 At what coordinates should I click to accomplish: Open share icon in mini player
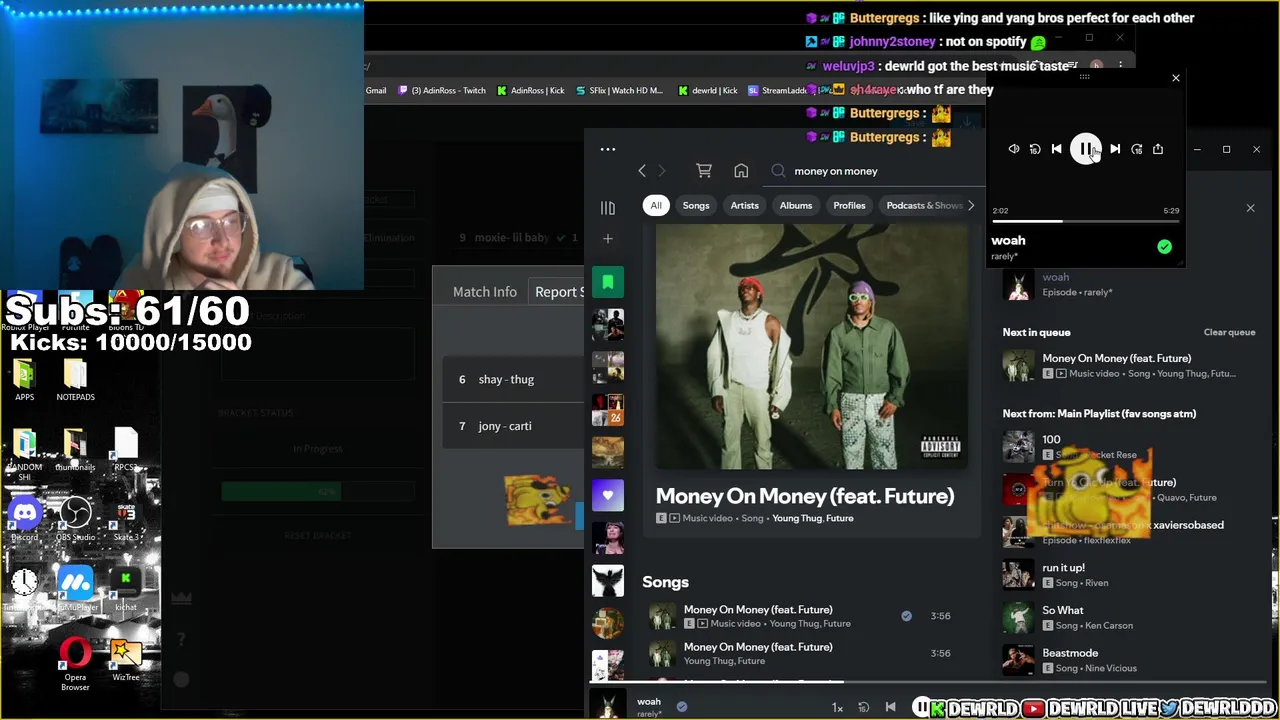[1158, 149]
